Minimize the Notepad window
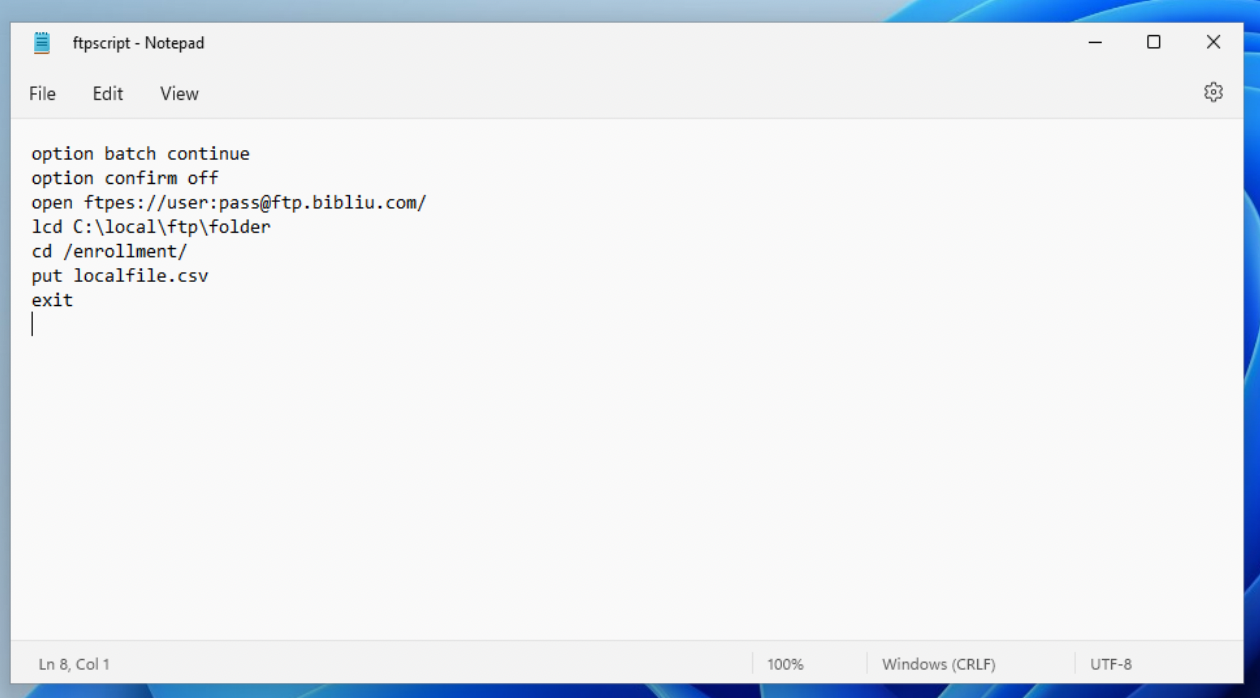Viewport: 1260px width, 698px height. click(1096, 43)
